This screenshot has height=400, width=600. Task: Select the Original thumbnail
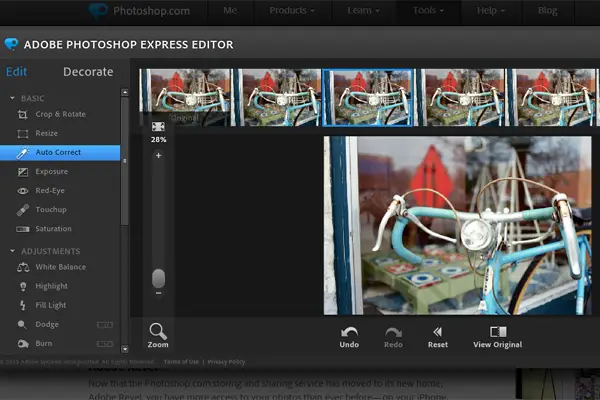tap(185, 97)
